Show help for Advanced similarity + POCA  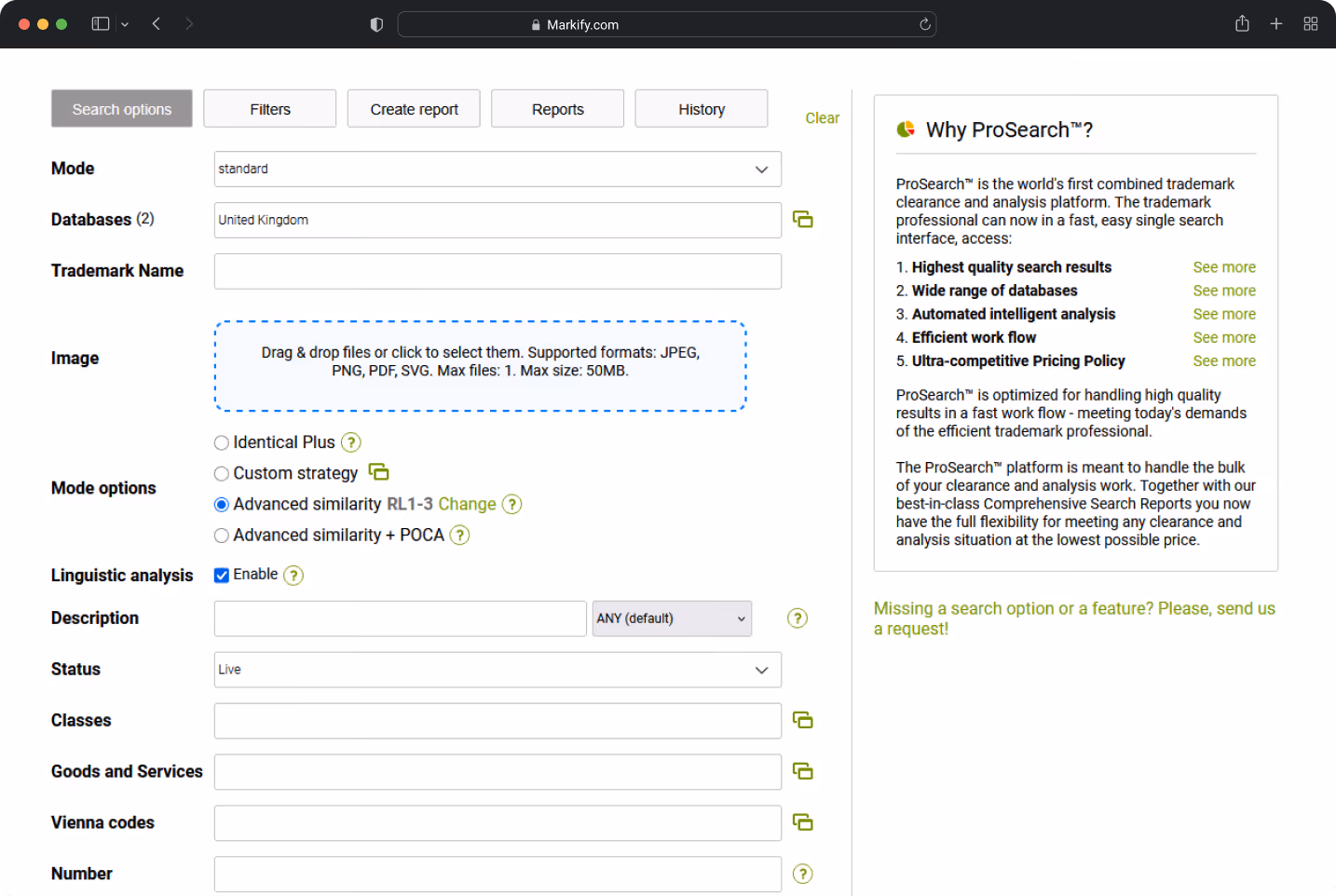(459, 535)
